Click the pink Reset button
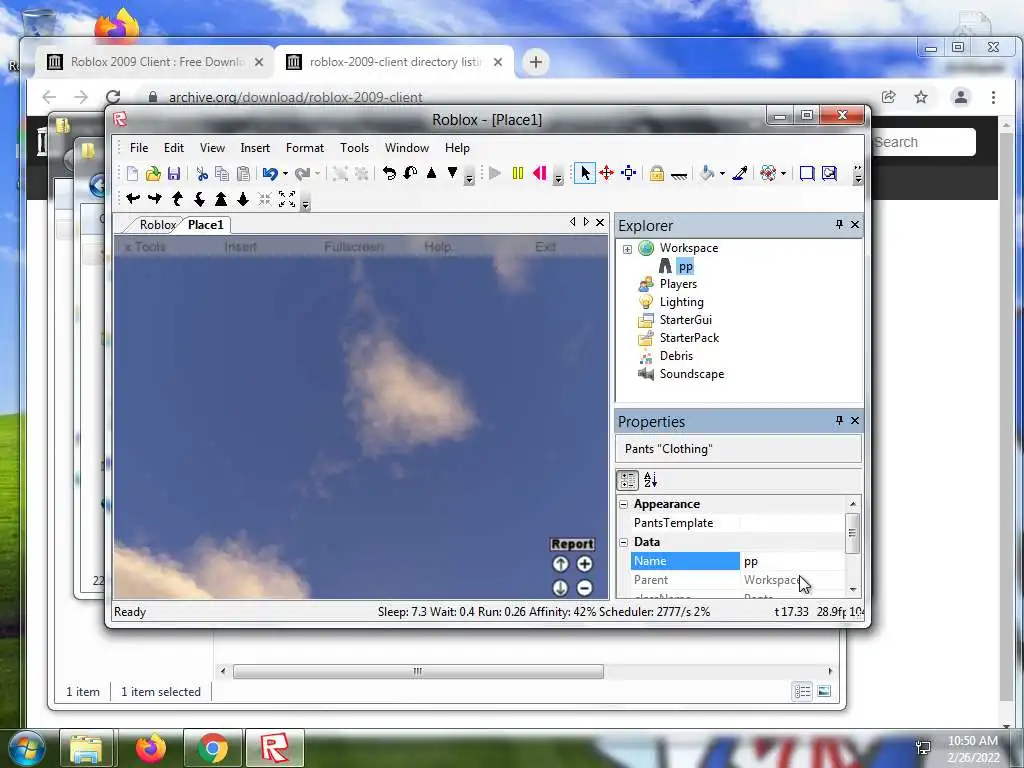This screenshot has height=768, width=1024. 539,173
